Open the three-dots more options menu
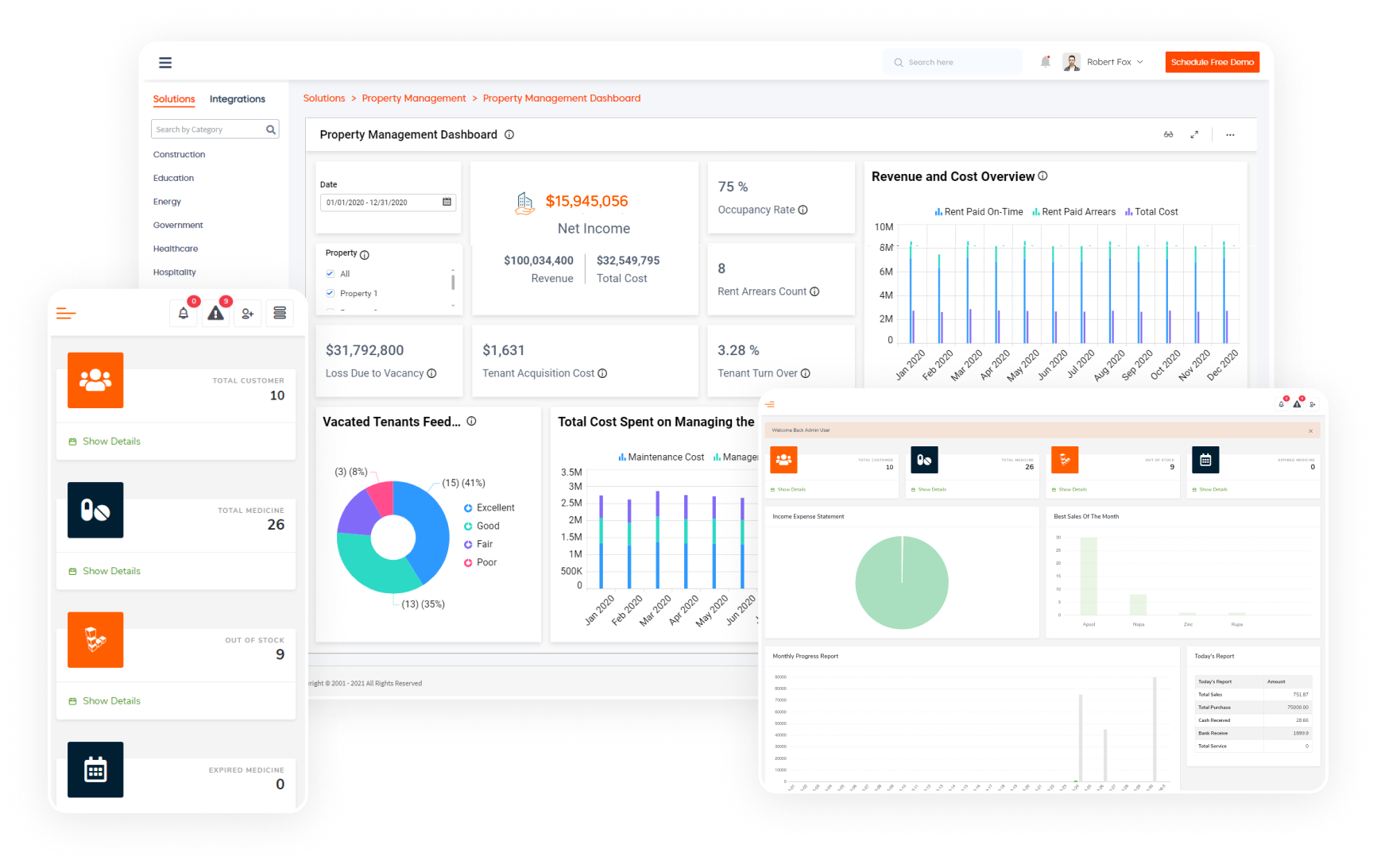The height and width of the screenshot is (868, 1377). click(x=1230, y=135)
